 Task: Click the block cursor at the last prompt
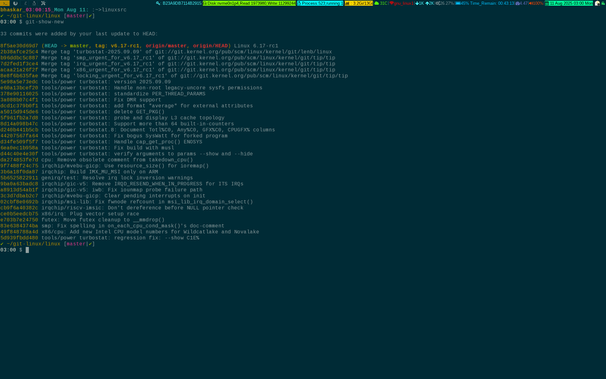pyautogui.click(x=27, y=250)
